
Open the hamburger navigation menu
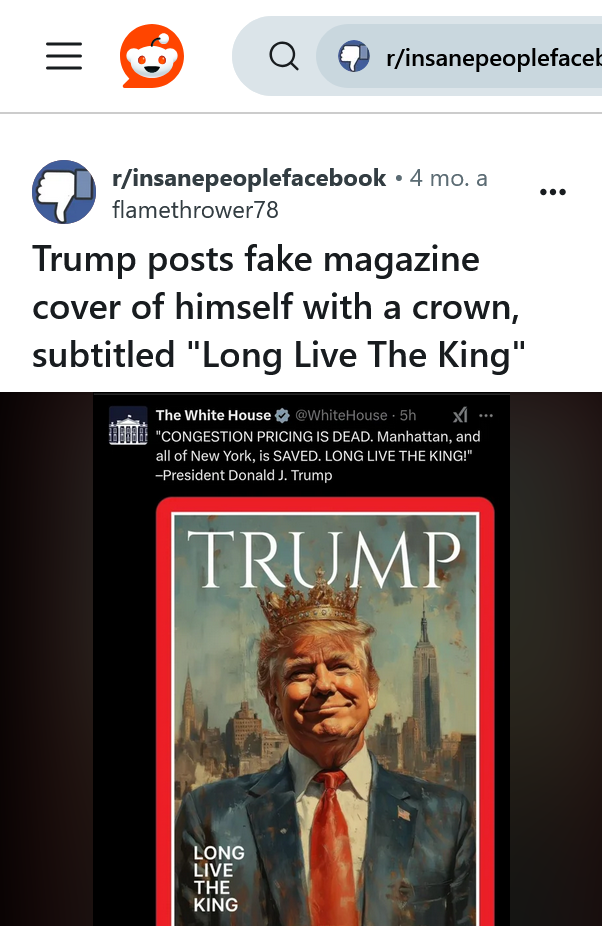(64, 56)
